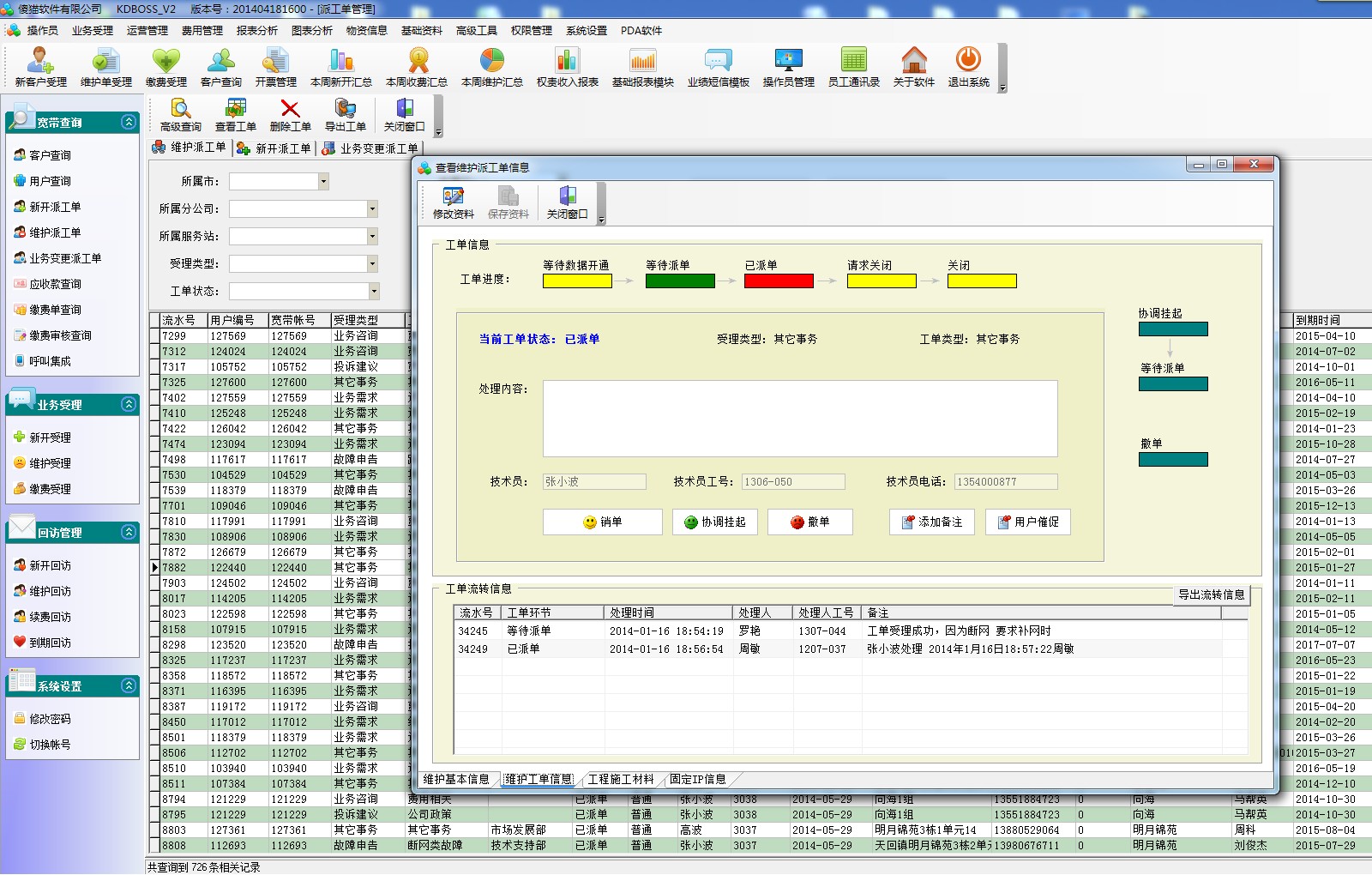The height and width of the screenshot is (875, 1372).
Task: Switch to 工程施工材料 tab
Action: point(621,779)
